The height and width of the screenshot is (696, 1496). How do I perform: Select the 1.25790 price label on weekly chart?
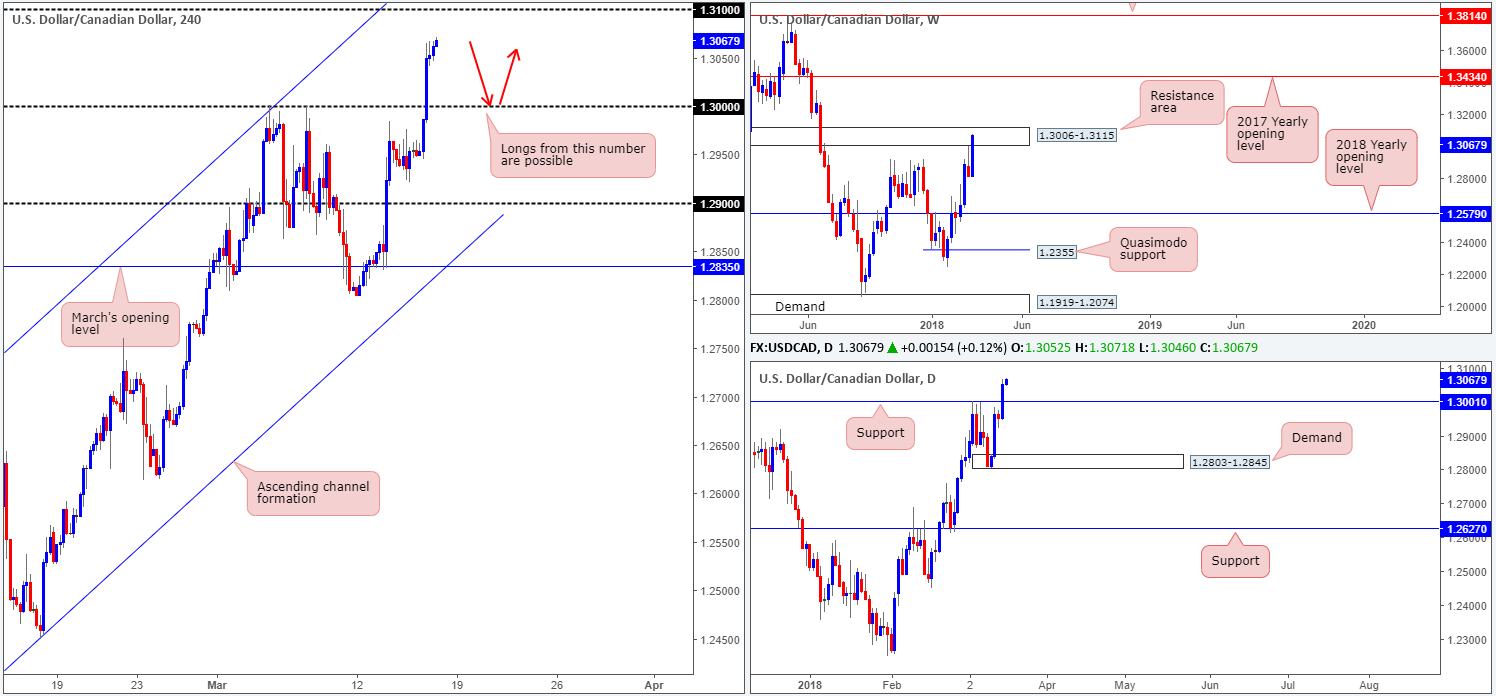click(1466, 214)
